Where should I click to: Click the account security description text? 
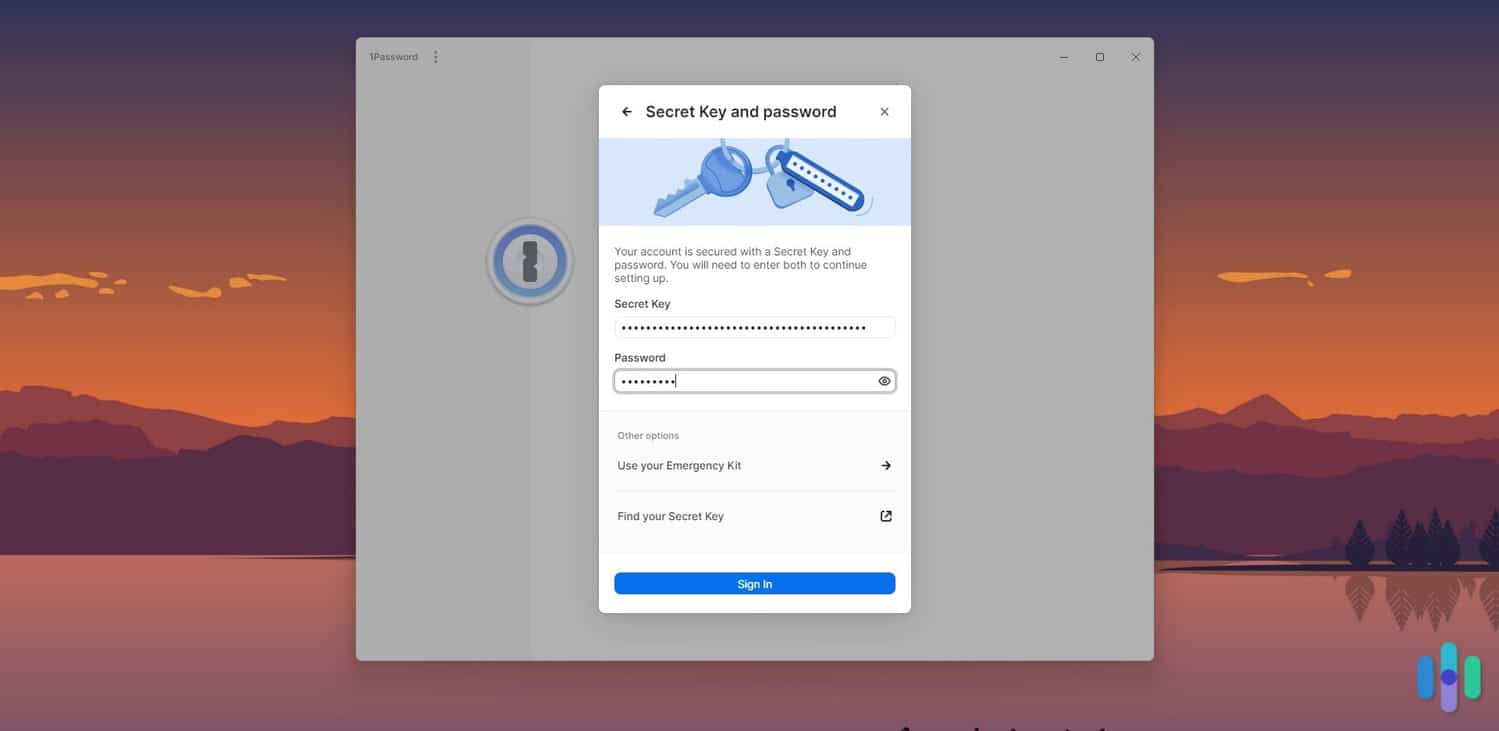[x=740, y=264]
